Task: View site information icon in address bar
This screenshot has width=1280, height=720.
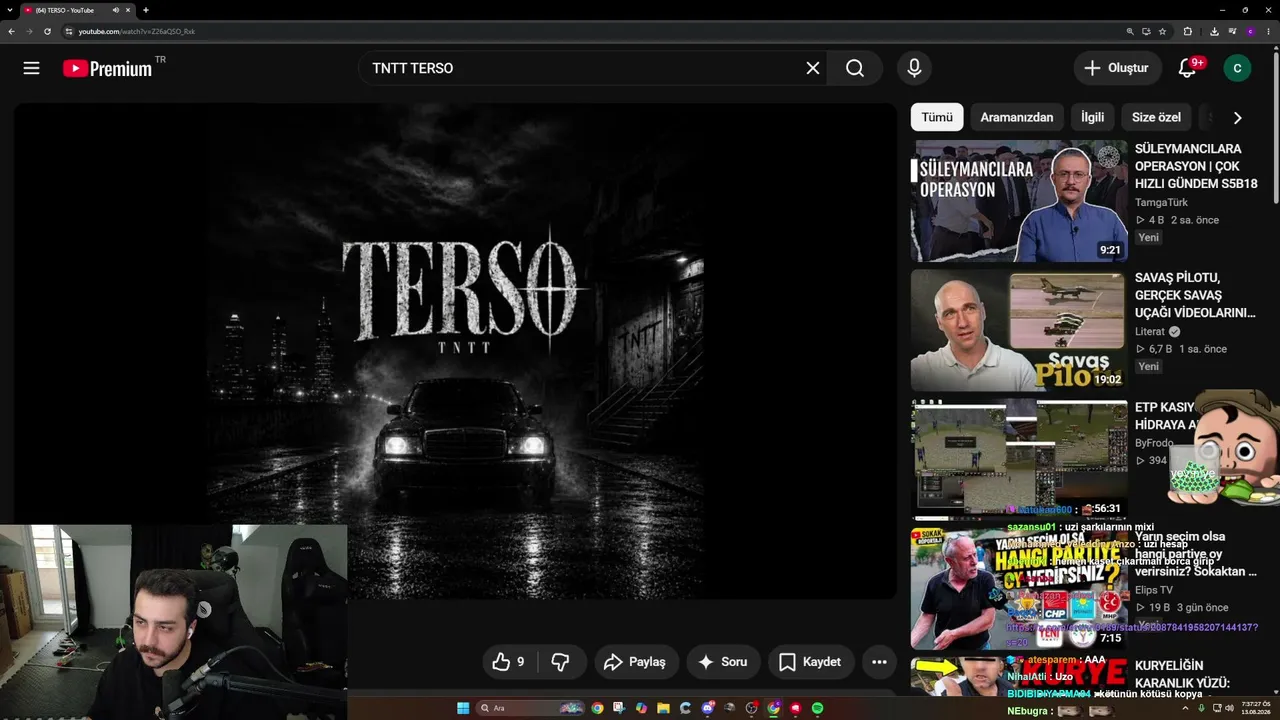Action: click(x=69, y=31)
